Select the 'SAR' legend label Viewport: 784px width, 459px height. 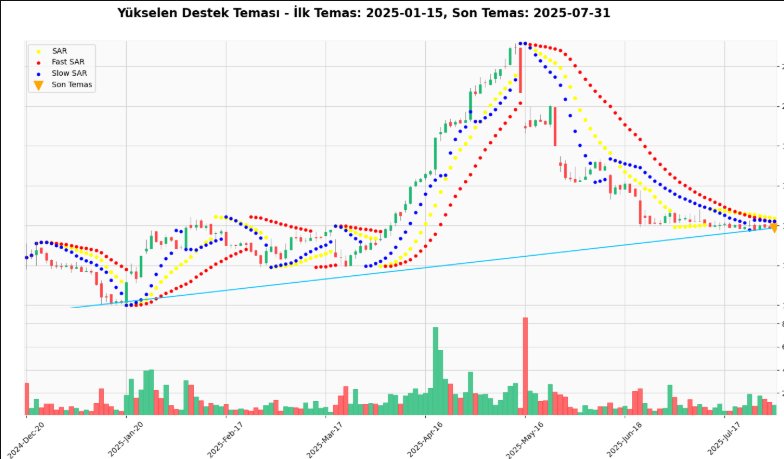pyautogui.click(x=60, y=51)
